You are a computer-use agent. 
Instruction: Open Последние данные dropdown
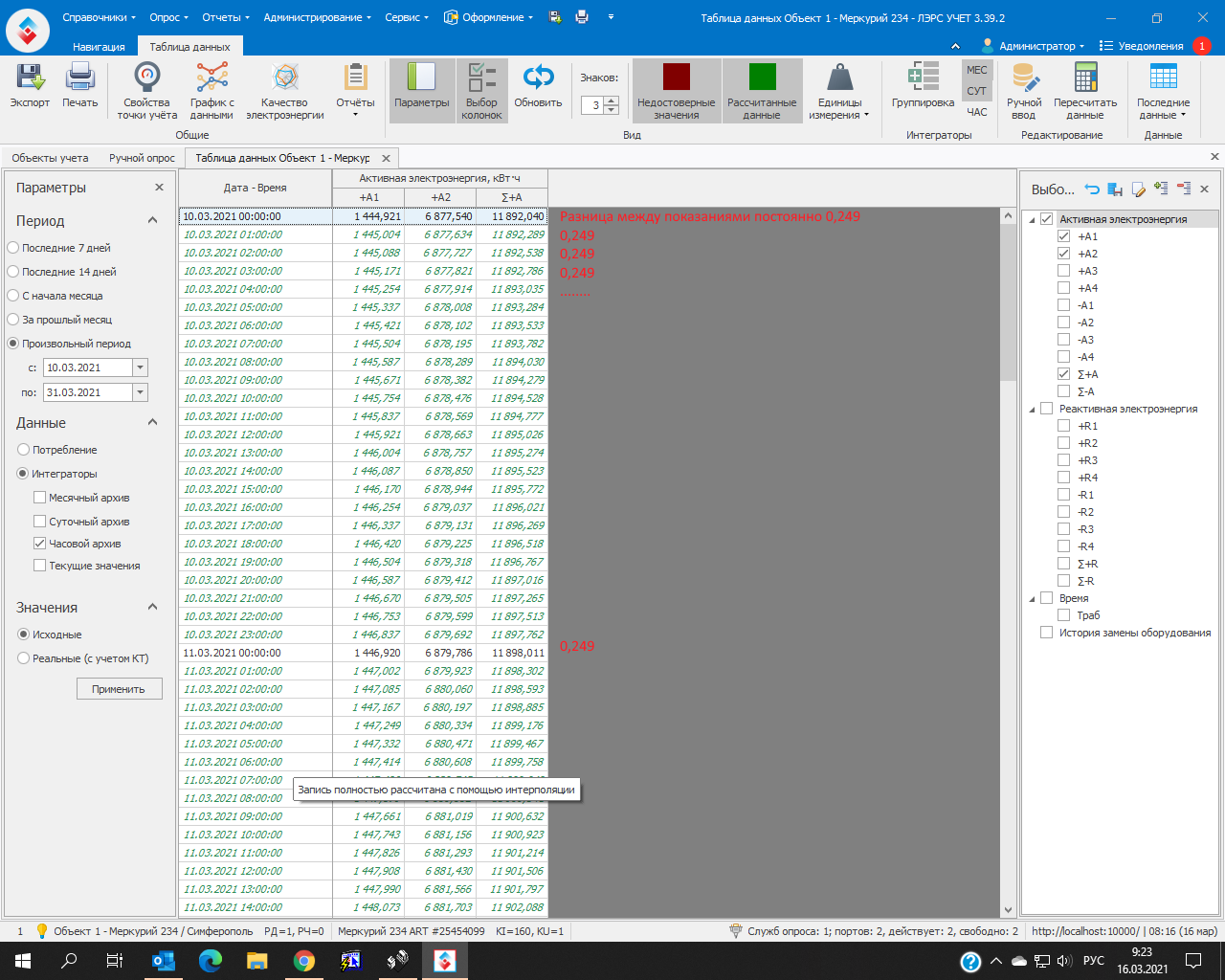pos(1163,90)
